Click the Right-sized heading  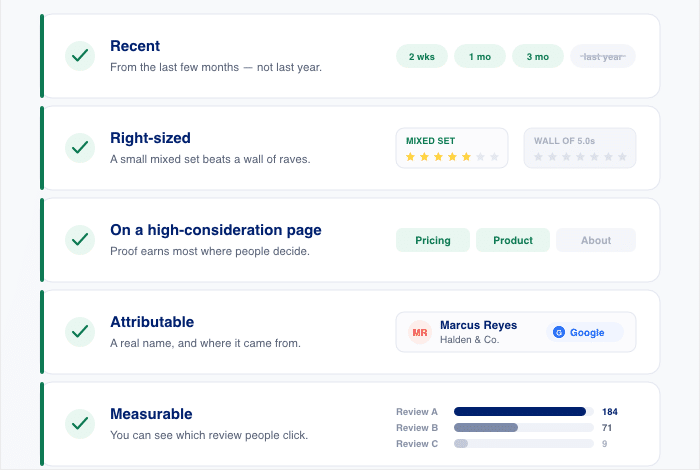point(150,138)
